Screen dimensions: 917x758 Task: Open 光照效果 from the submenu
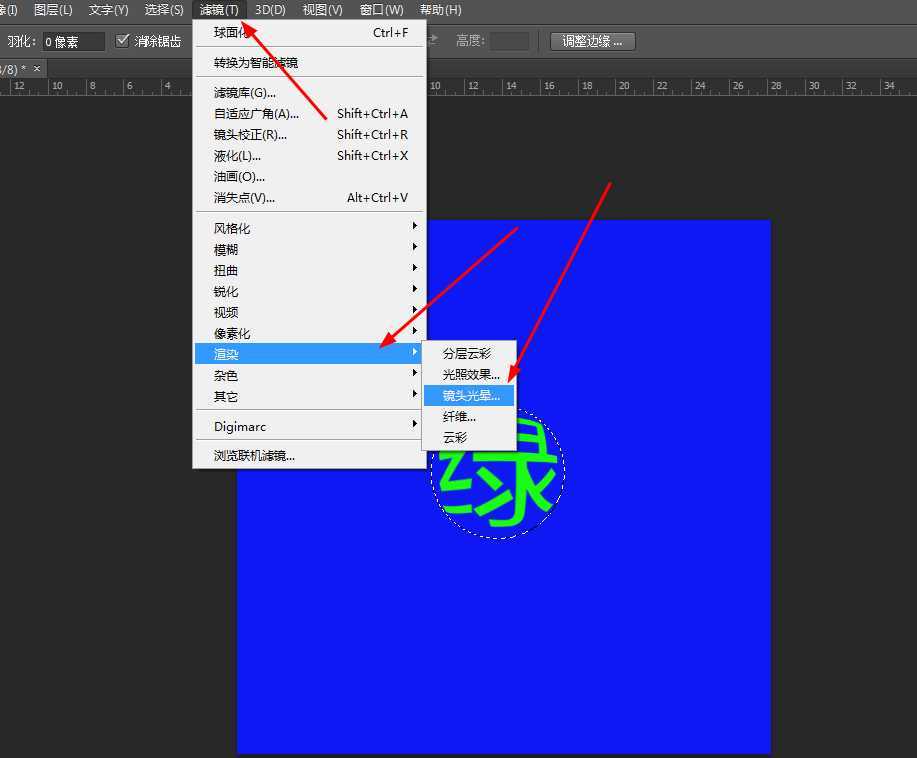pyautogui.click(x=470, y=373)
